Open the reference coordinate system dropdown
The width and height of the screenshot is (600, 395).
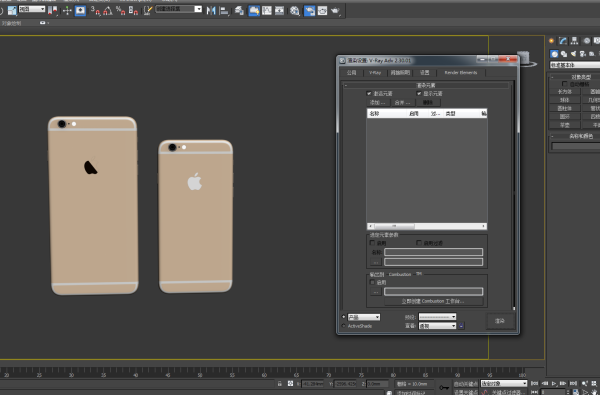(x=32, y=9)
